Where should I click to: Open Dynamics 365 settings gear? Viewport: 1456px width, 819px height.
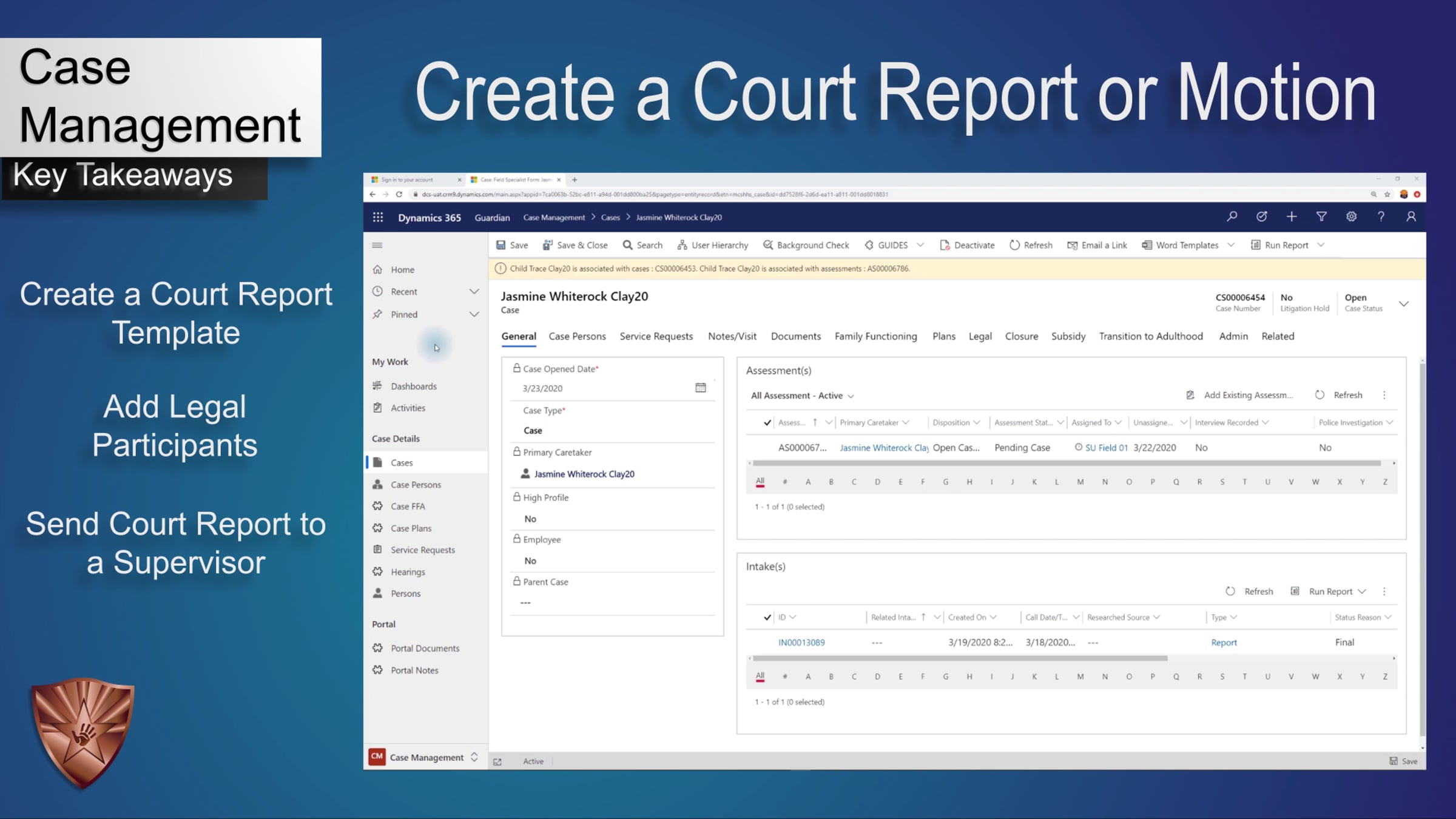pyautogui.click(x=1352, y=217)
